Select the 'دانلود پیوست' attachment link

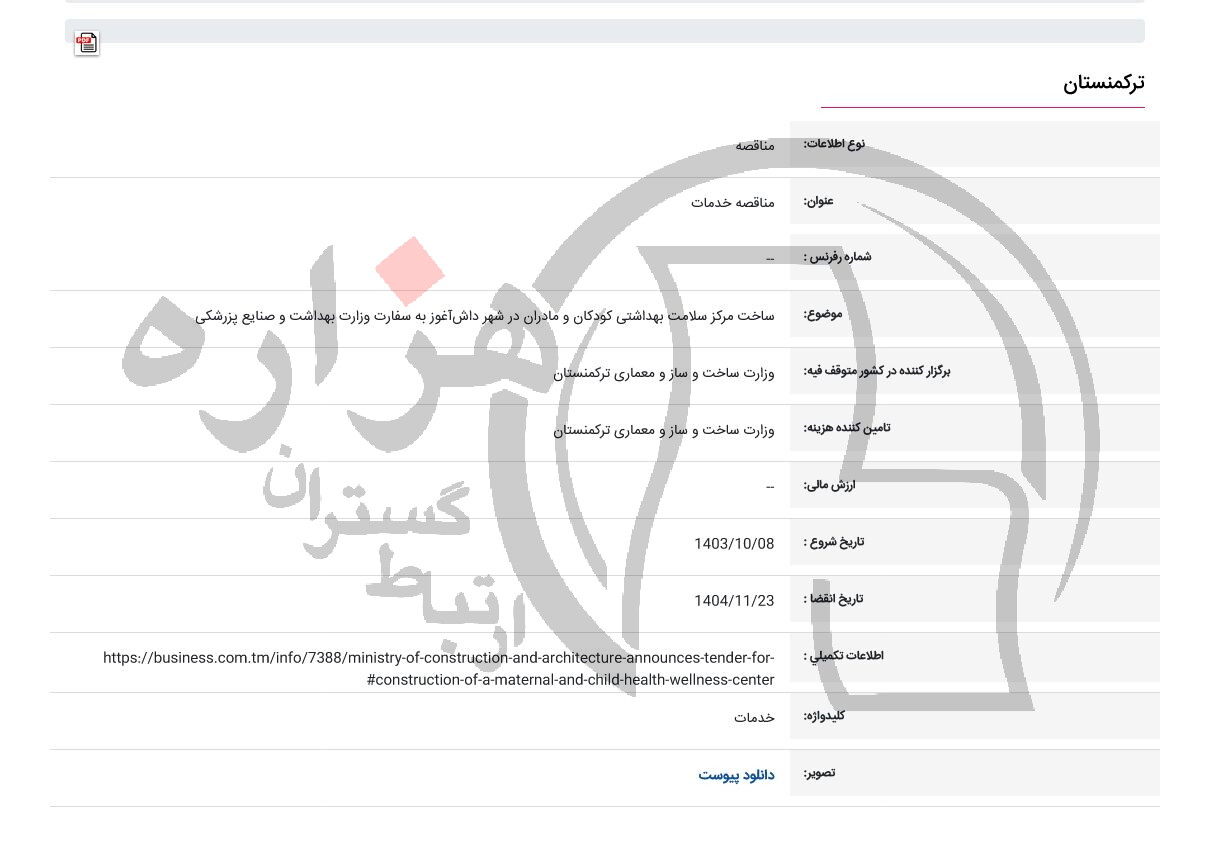(x=737, y=775)
